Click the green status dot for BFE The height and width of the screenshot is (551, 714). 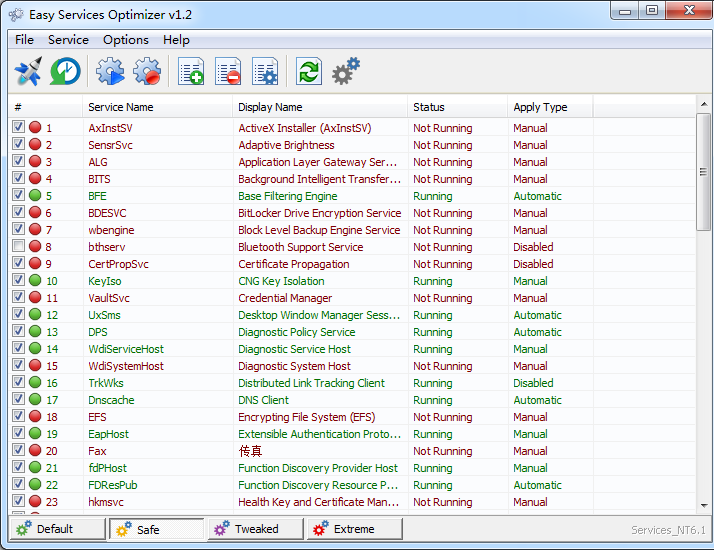[35, 195]
